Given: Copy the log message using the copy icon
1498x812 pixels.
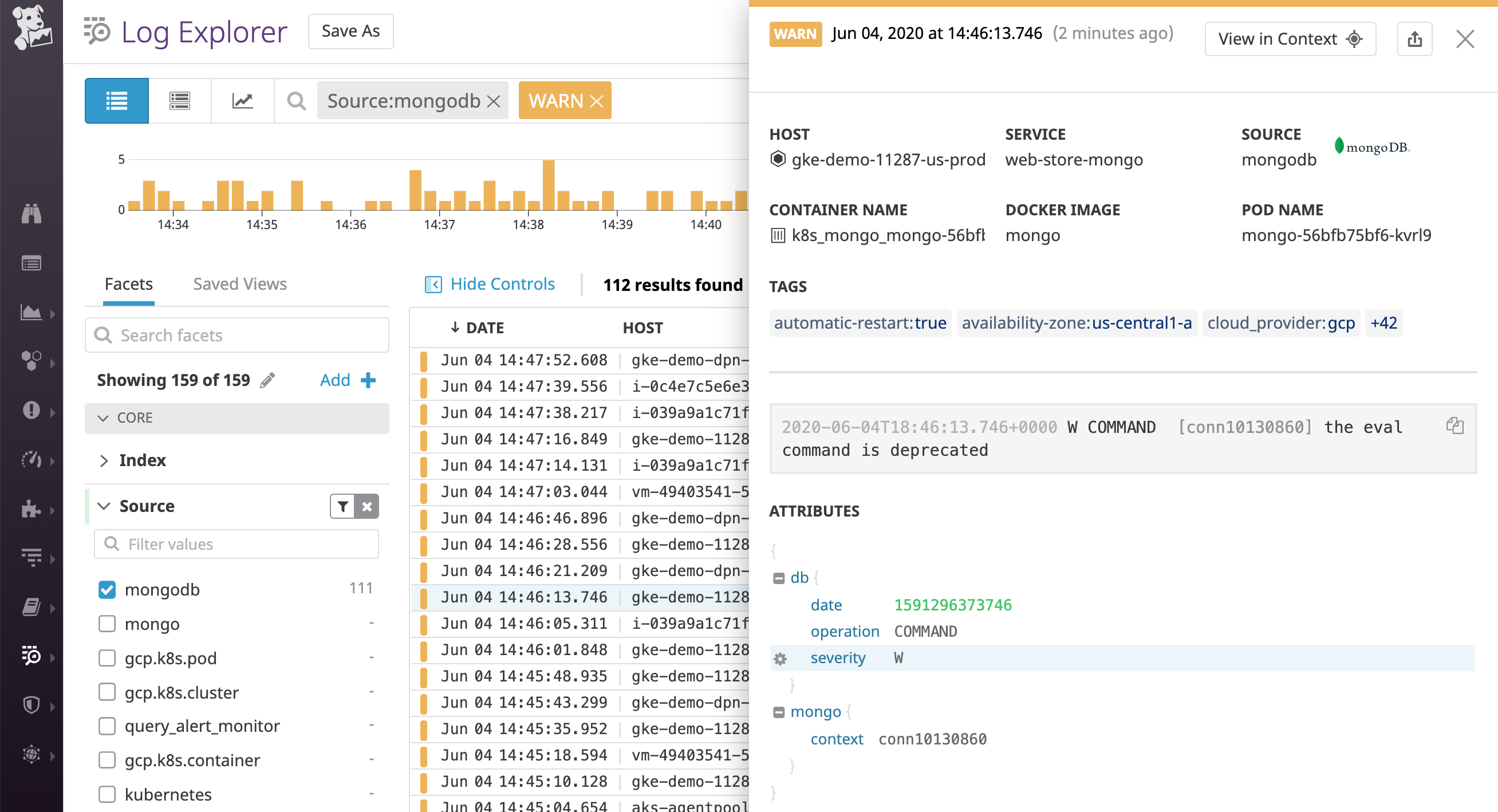Looking at the screenshot, I should click(x=1454, y=426).
